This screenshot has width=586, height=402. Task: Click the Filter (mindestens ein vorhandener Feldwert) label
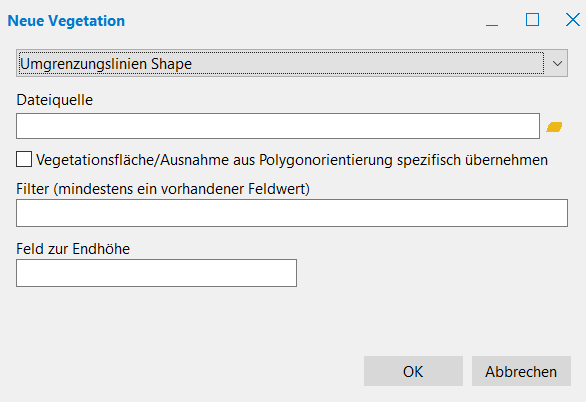[163, 189]
